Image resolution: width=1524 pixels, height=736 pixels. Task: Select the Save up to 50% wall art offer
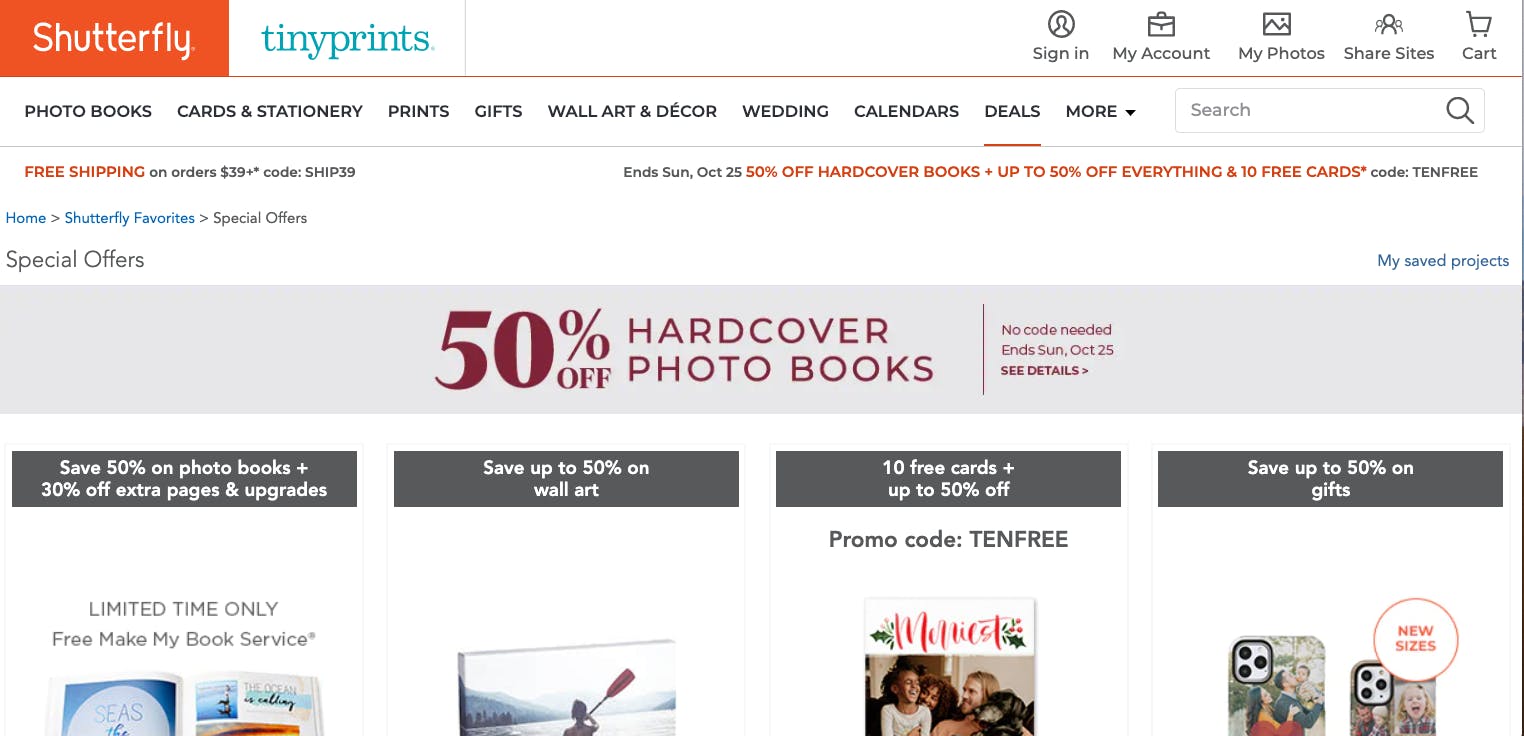pyautogui.click(x=566, y=479)
